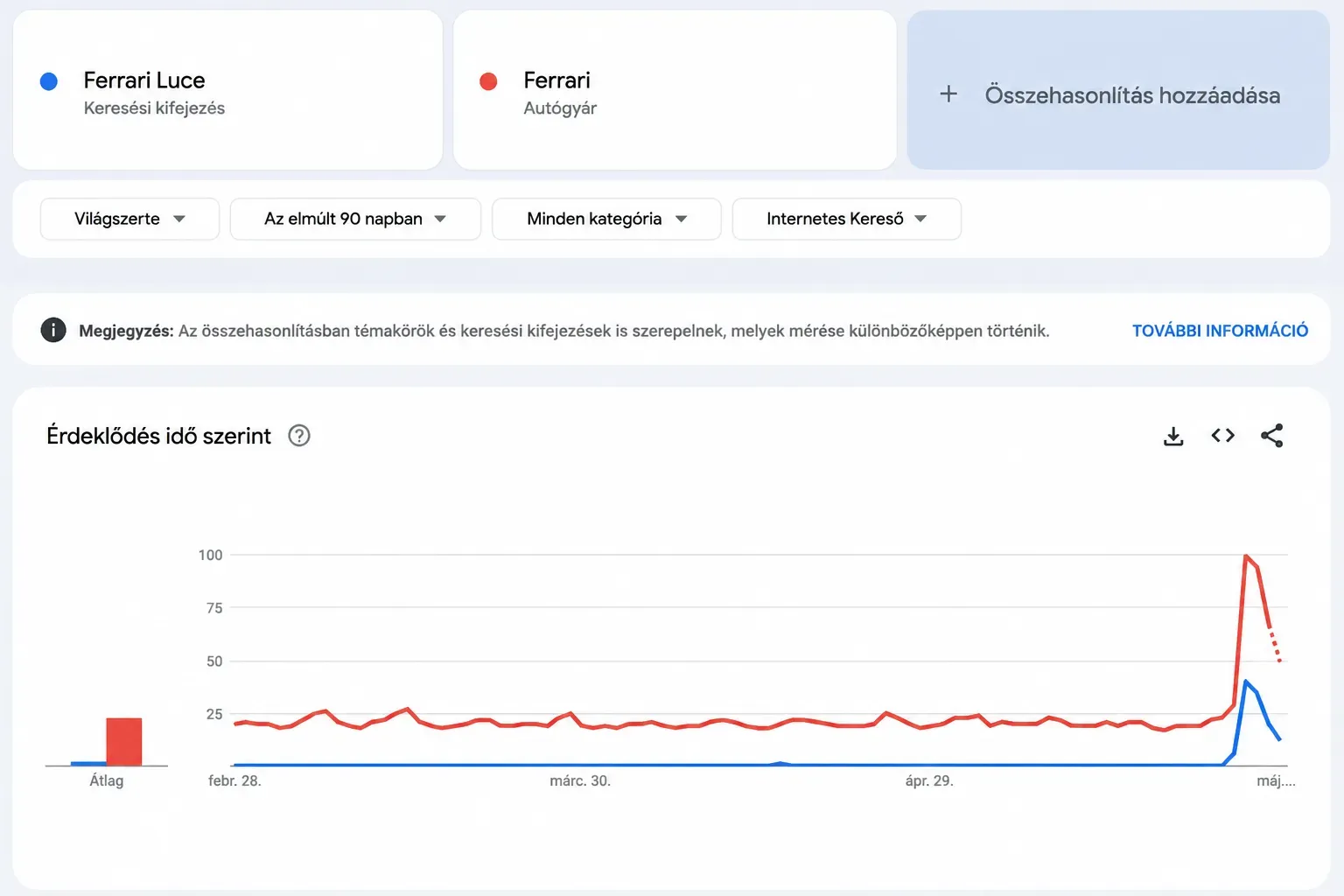The width and height of the screenshot is (1344, 896).
Task: Click the red dot for Ferrari
Action: 488,81
